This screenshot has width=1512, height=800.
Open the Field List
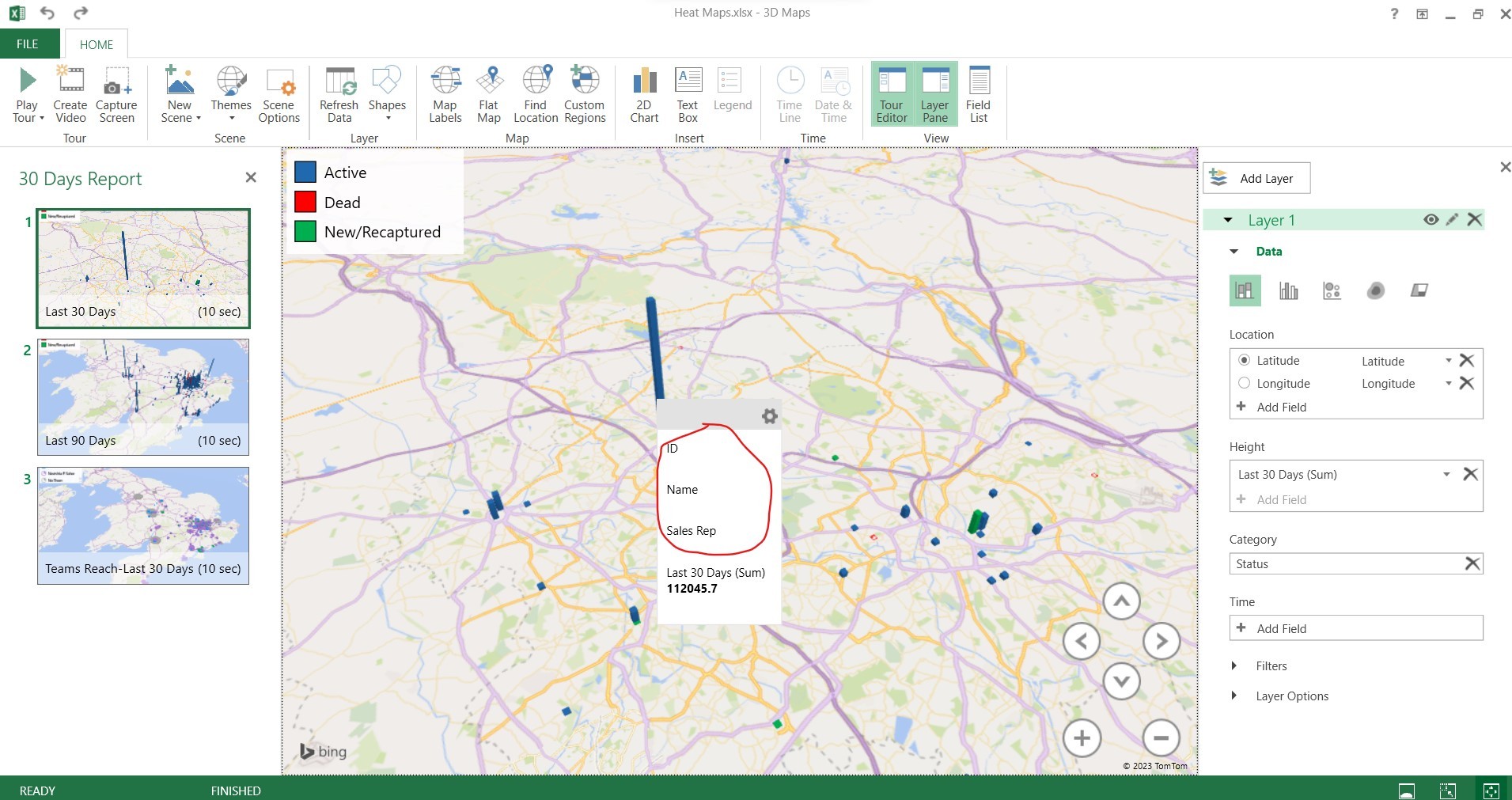click(979, 95)
